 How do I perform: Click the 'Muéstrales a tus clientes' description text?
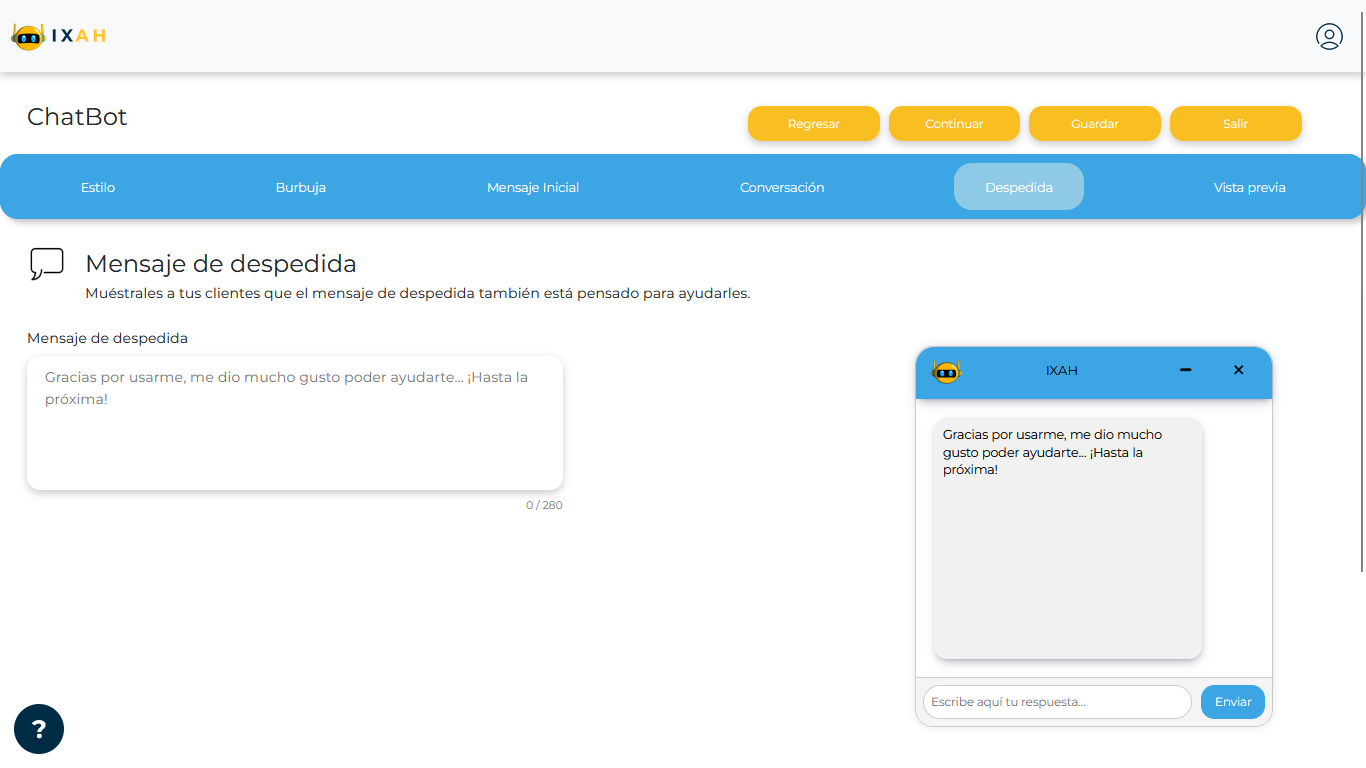tap(417, 294)
